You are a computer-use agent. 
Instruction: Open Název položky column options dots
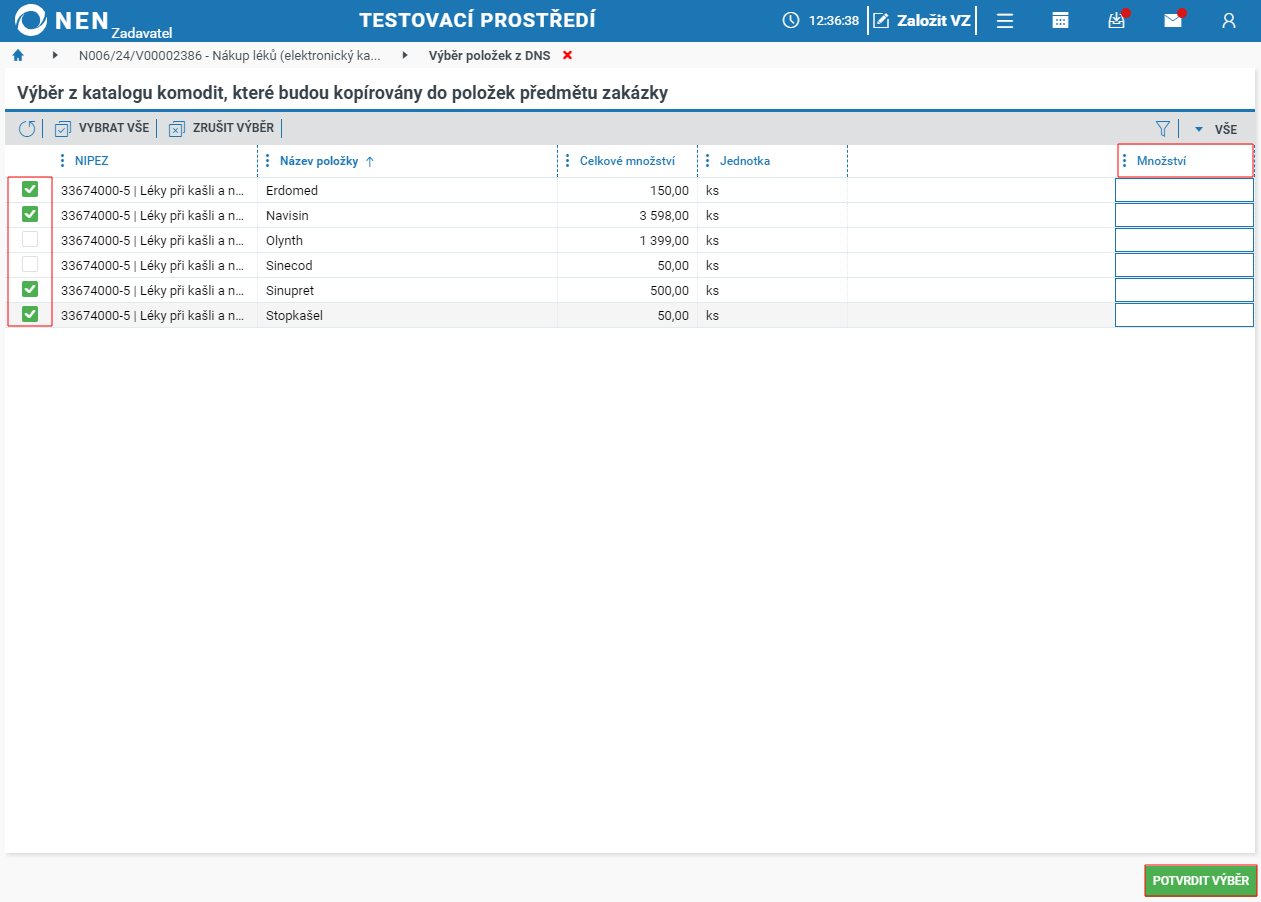(267, 160)
